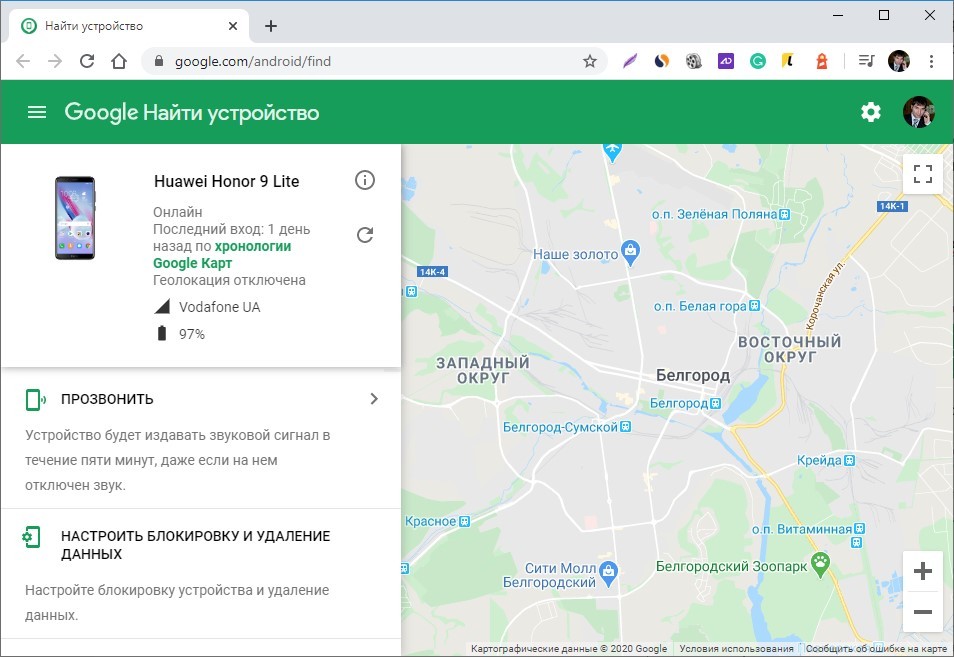Screen dimensions: 954x657
Task: Minimize the Chrome window
Action: coord(838,15)
